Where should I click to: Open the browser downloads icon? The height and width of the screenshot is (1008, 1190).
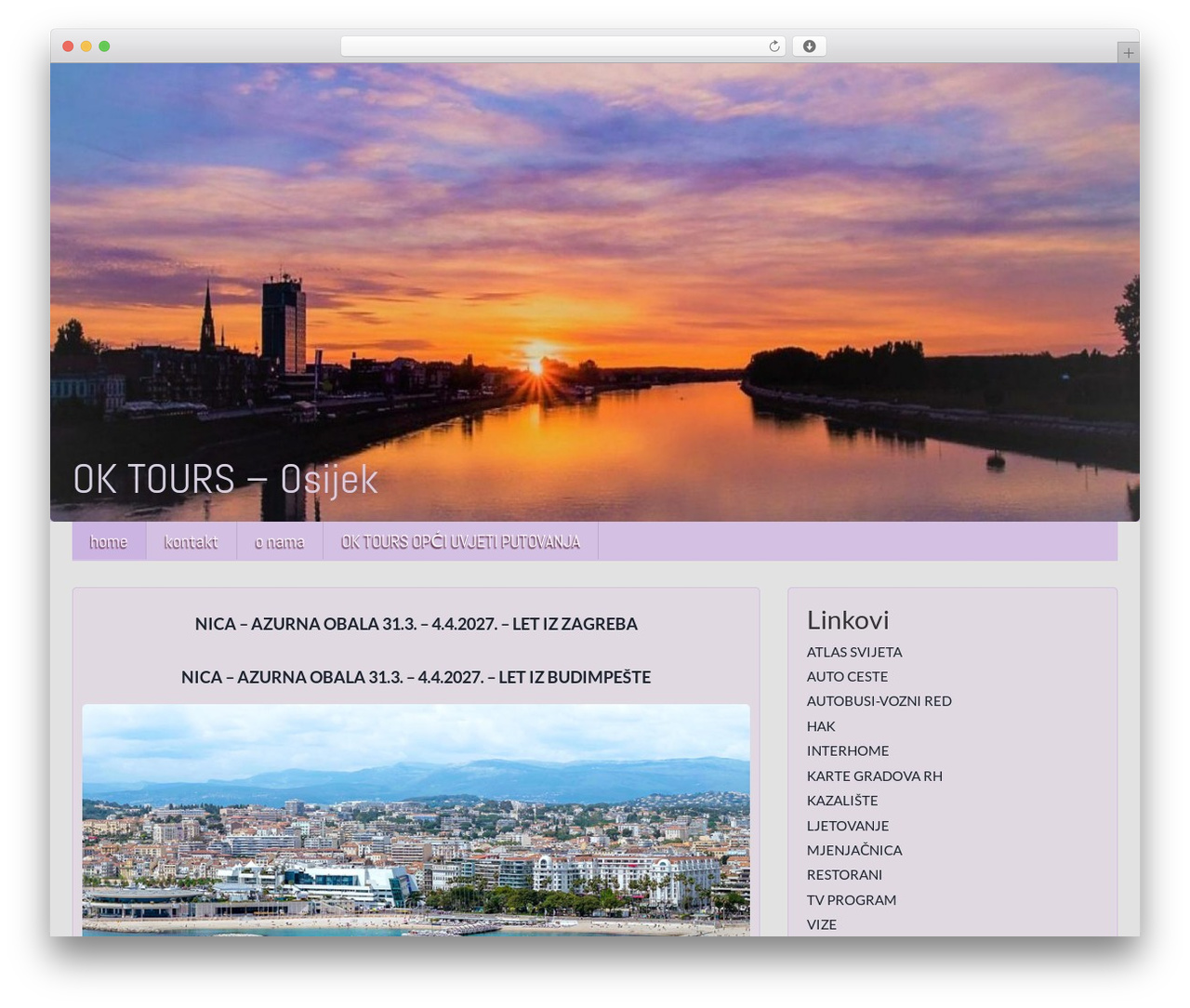click(x=809, y=46)
